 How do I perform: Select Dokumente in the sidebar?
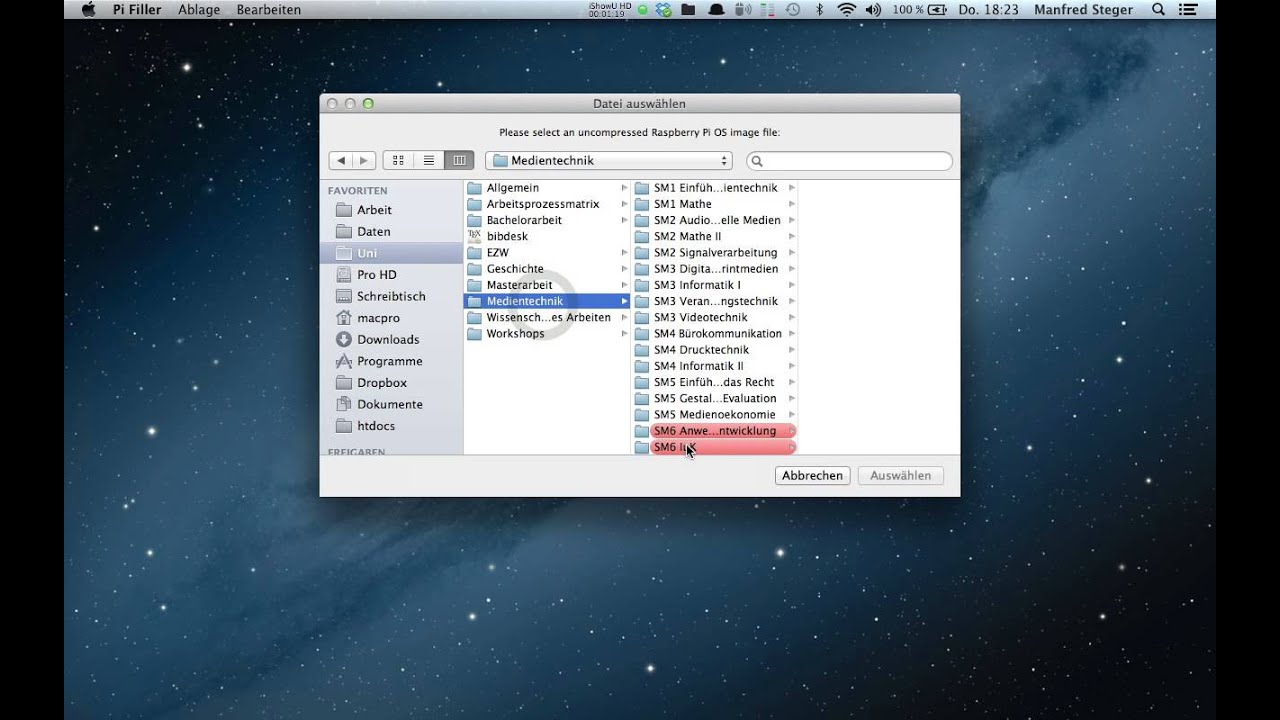coord(391,404)
